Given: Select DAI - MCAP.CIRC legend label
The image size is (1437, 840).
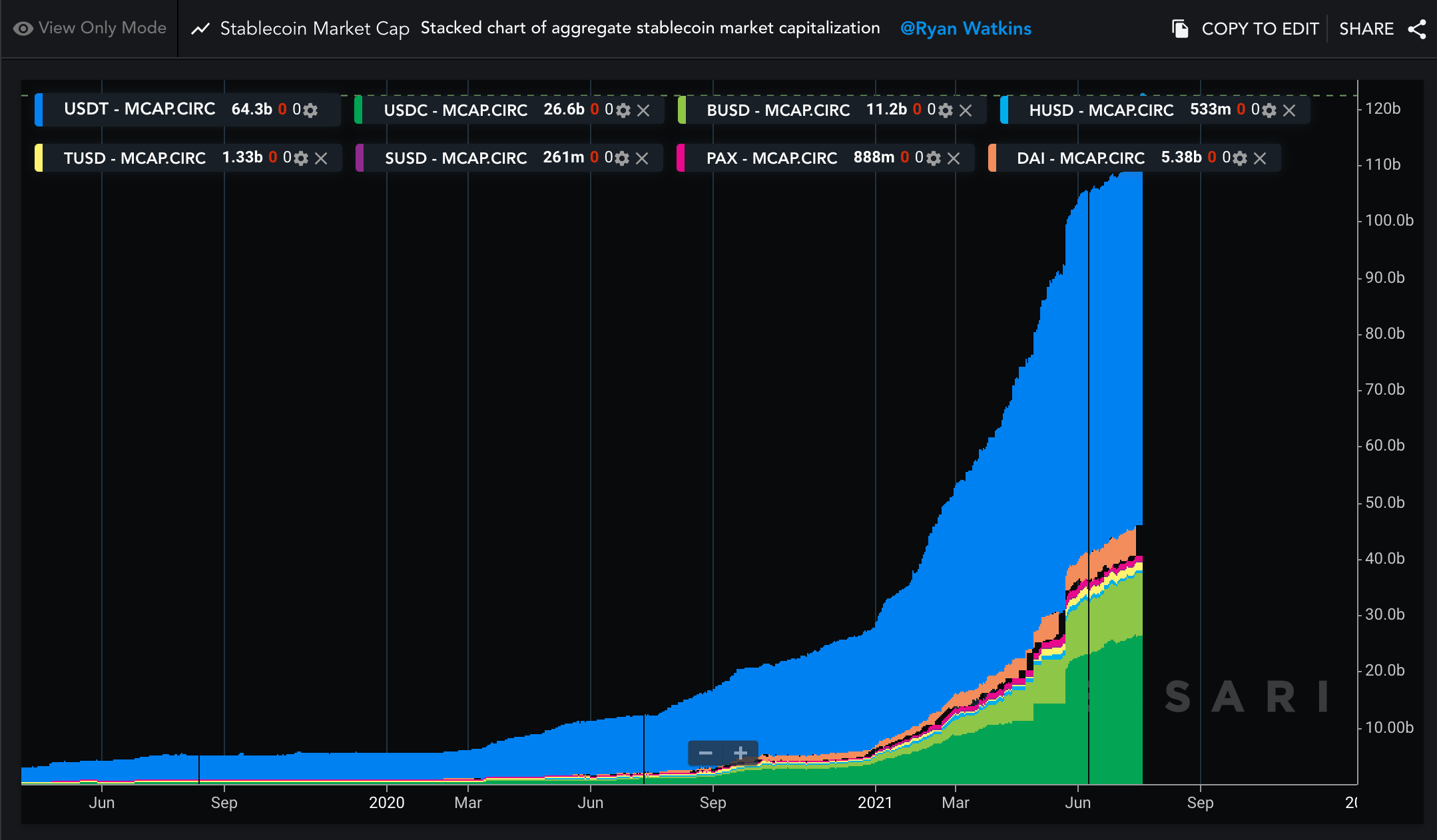Looking at the screenshot, I should click(1081, 158).
